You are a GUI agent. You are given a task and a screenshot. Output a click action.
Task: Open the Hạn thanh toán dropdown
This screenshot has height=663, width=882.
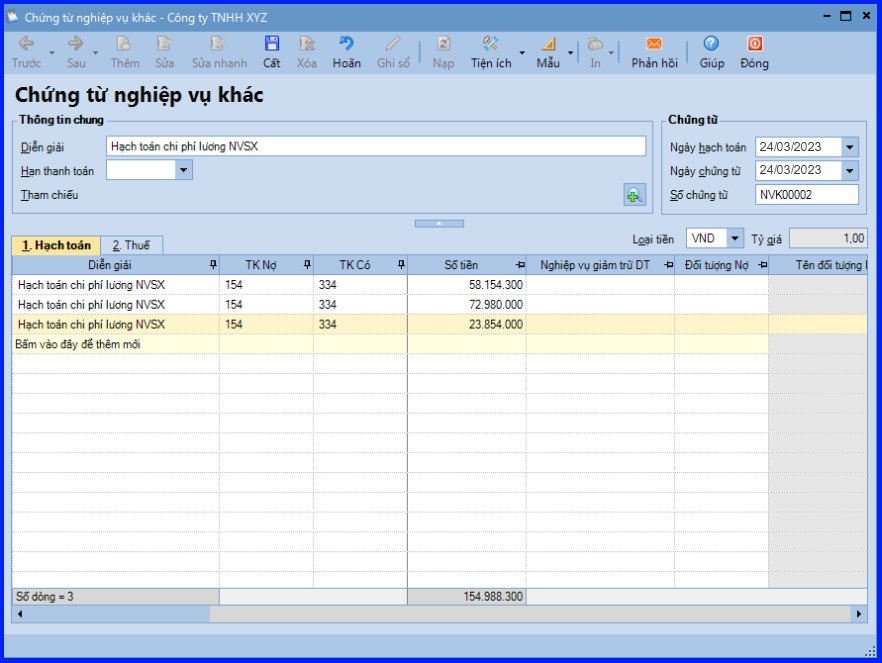[x=183, y=170]
